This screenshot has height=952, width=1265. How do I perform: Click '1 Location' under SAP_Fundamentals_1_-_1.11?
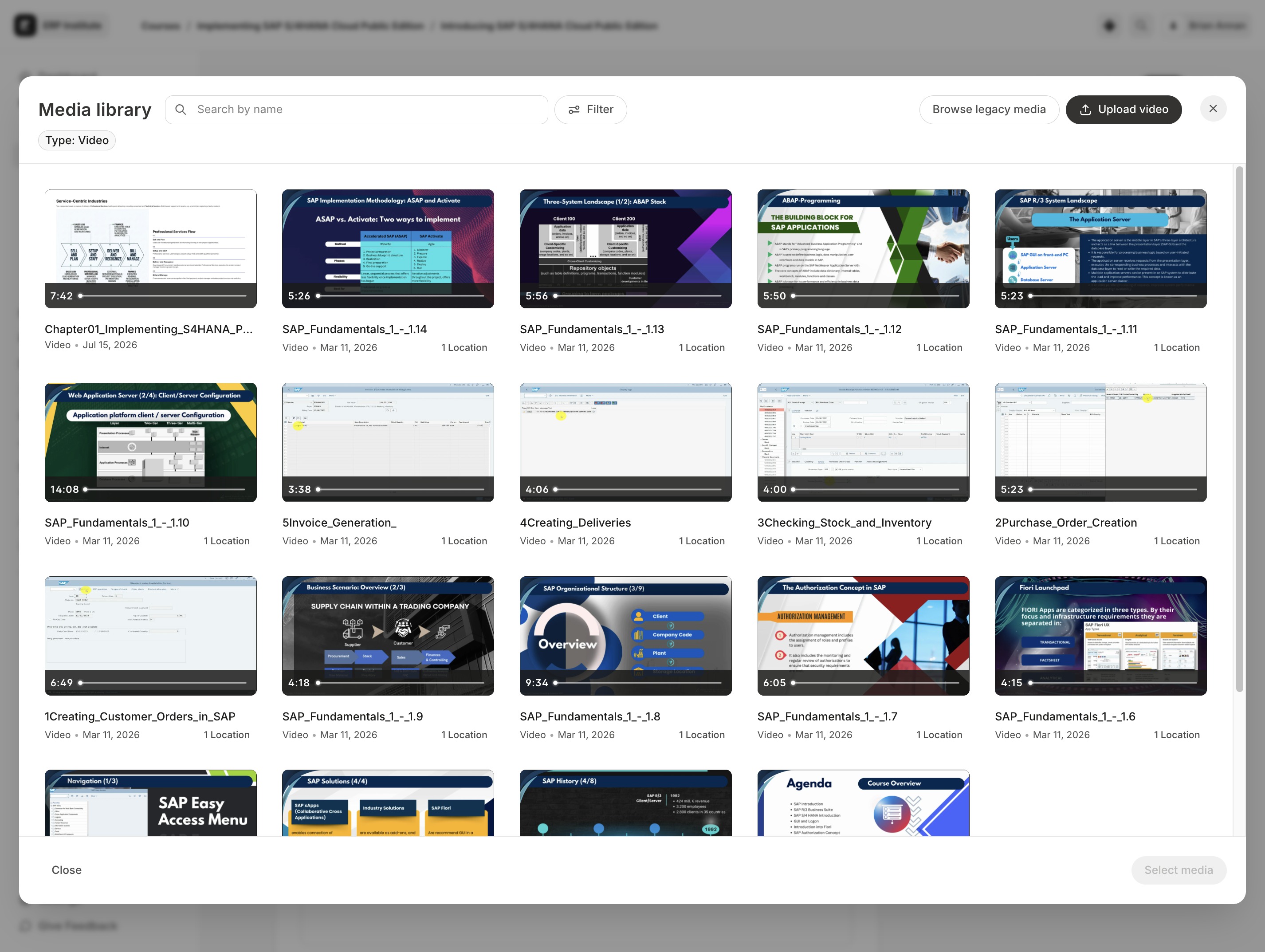tap(1177, 347)
